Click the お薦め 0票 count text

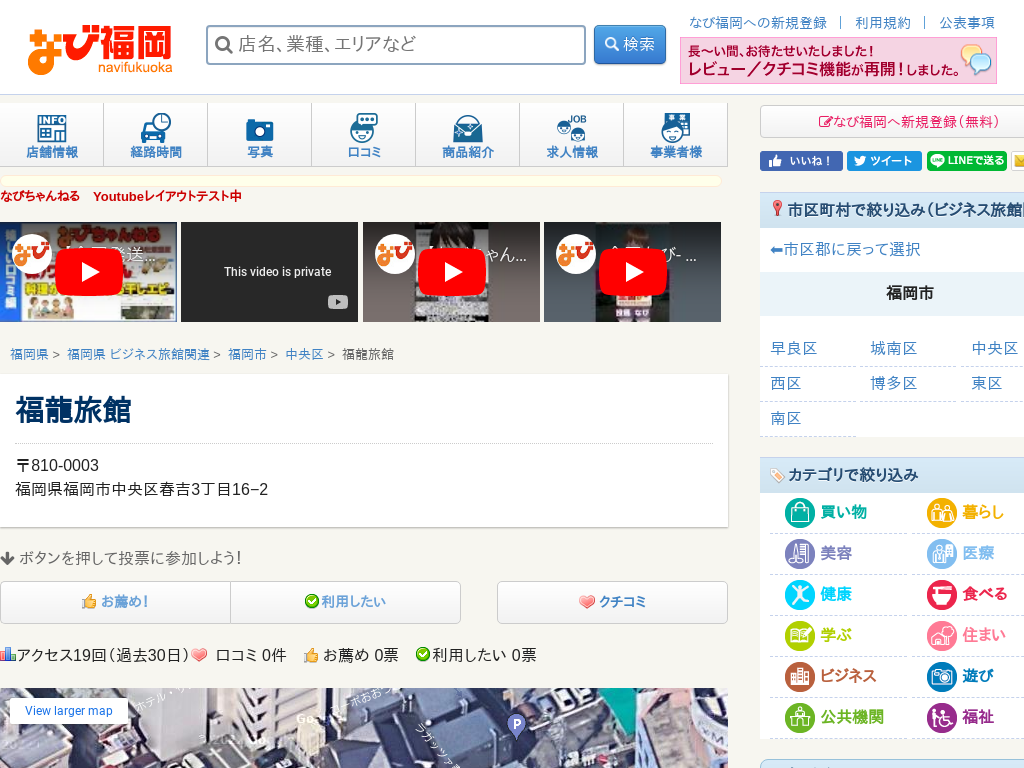(360, 655)
